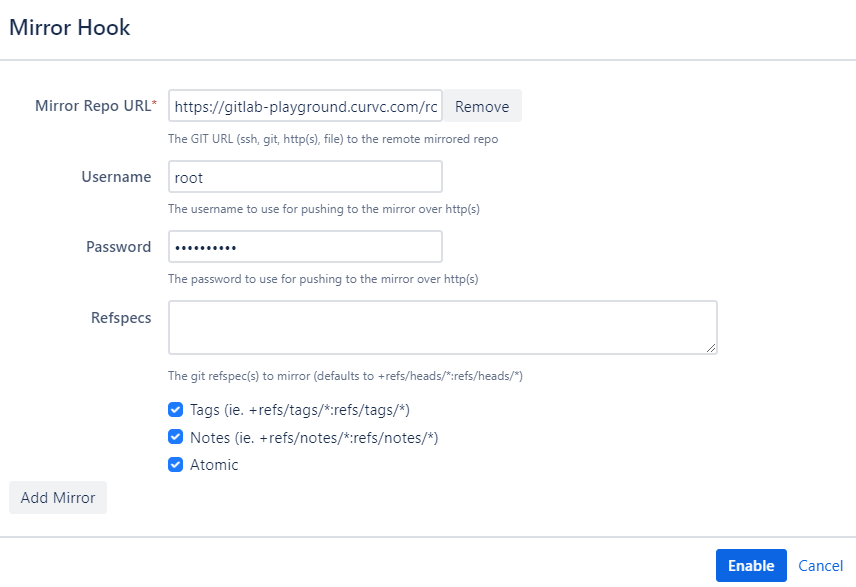Grab the Refspecs textarea resize handle

coord(711,348)
